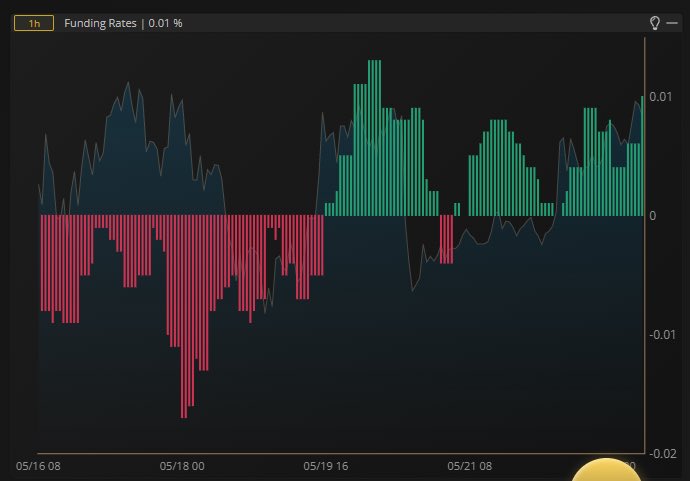Click the '05/21 08' x-axis label

click(470, 466)
